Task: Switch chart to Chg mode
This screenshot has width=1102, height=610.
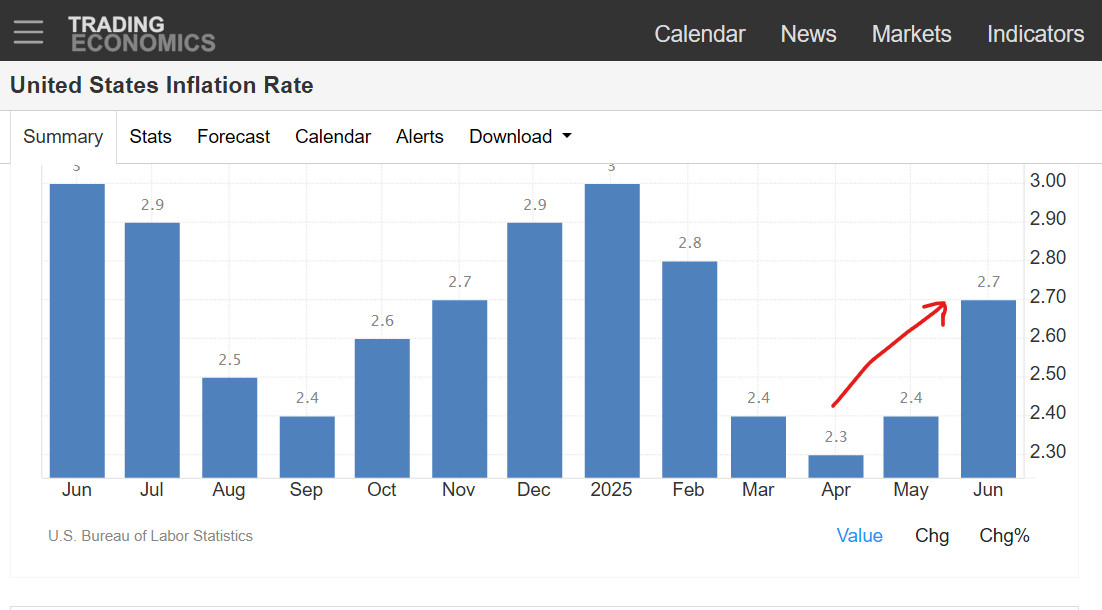Action: [x=932, y=536]
